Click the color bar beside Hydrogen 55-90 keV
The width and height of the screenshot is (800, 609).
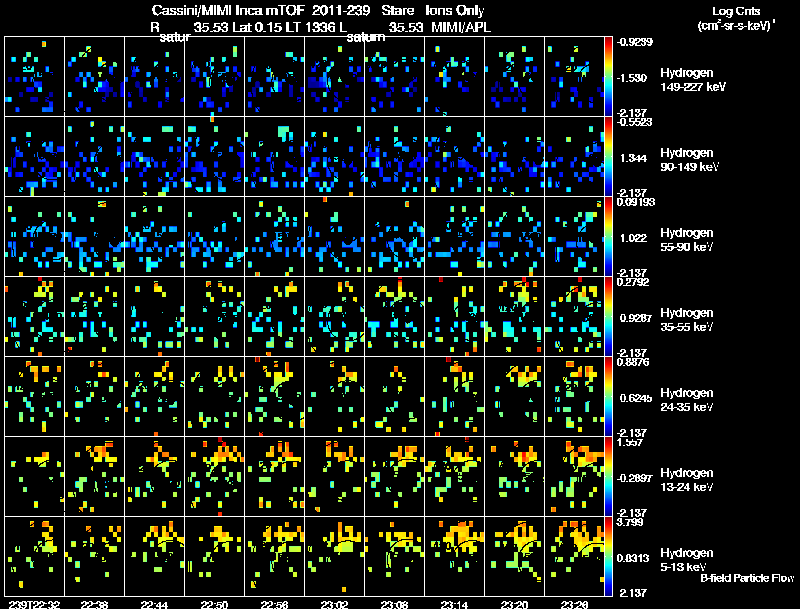608,237
